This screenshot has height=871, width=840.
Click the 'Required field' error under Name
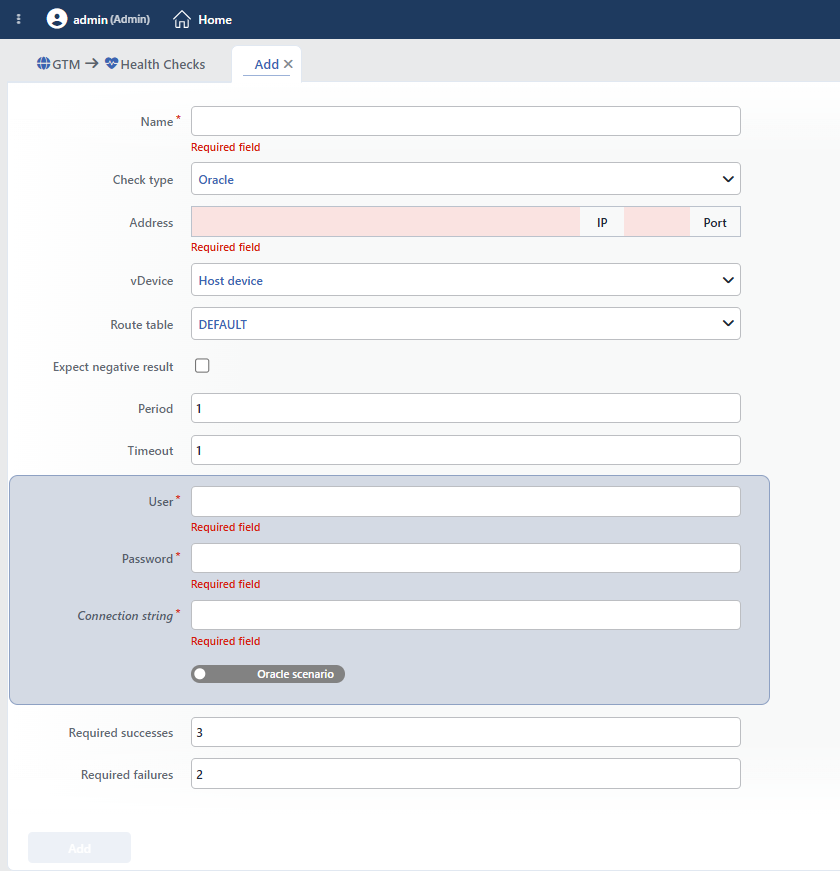[x=226, y=147]
